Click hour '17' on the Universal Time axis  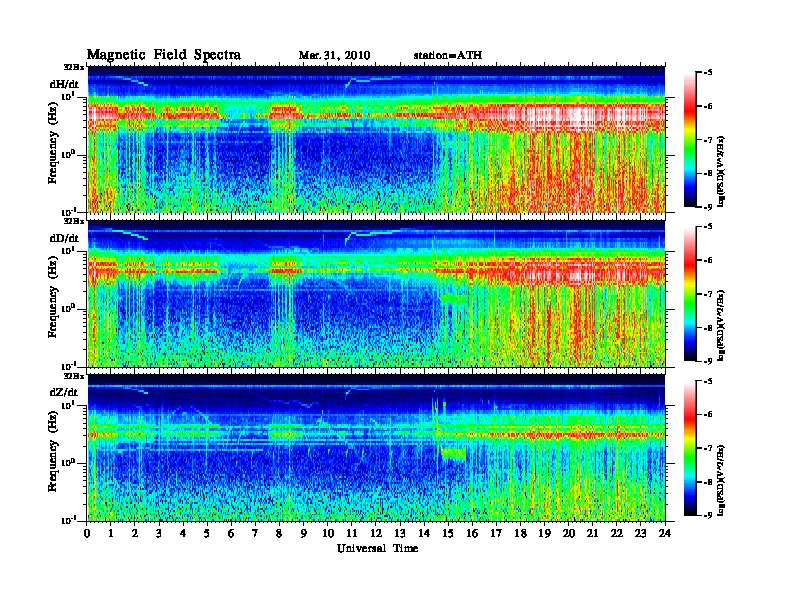(496, 534)
